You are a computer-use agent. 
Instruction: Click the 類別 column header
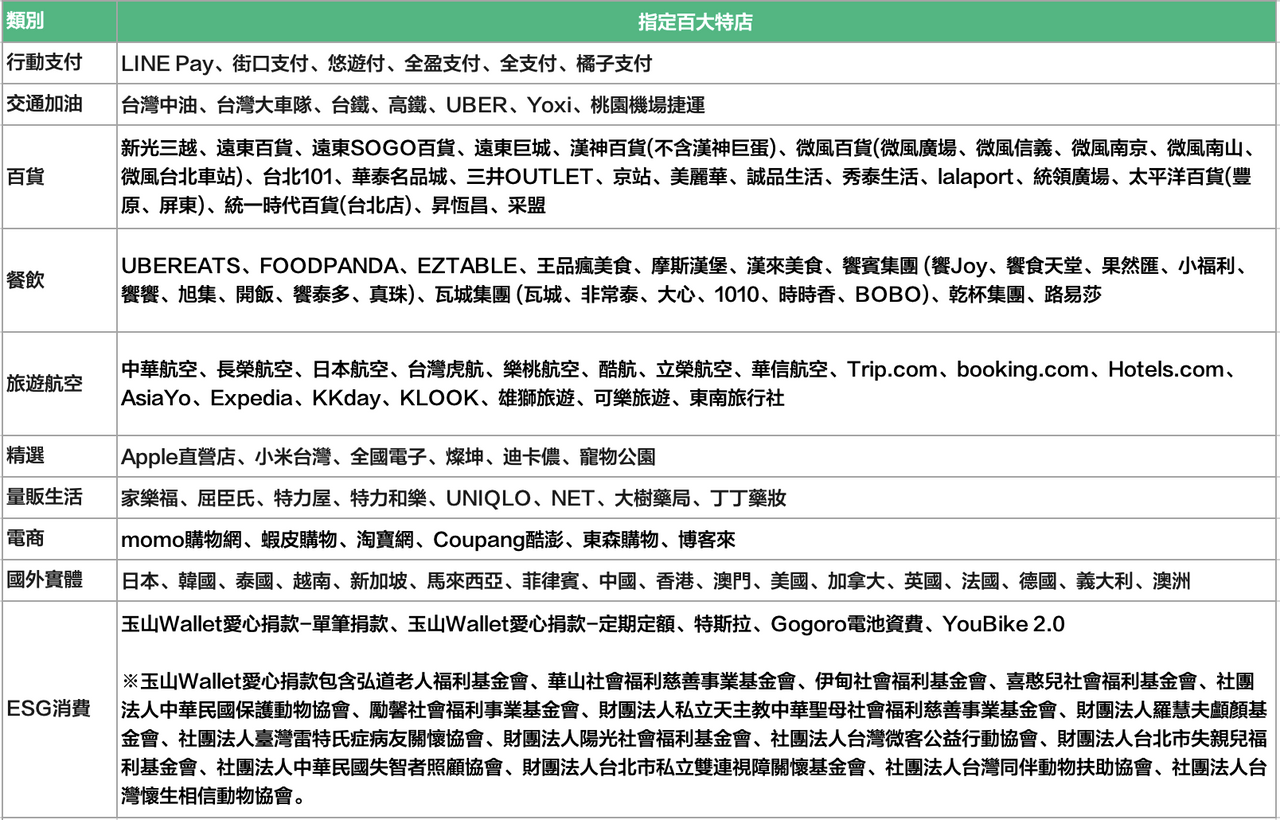tap(58, 21)
